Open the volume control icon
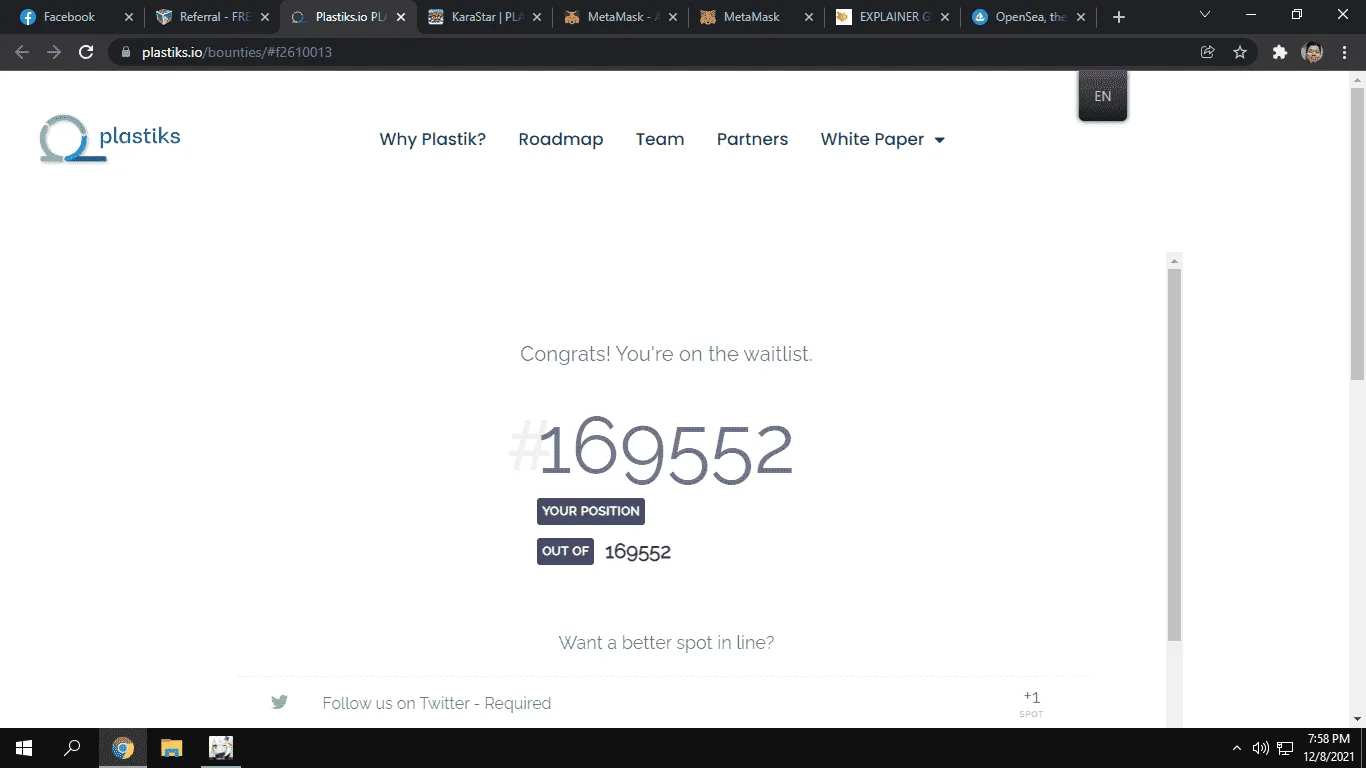 point(1260,748)
